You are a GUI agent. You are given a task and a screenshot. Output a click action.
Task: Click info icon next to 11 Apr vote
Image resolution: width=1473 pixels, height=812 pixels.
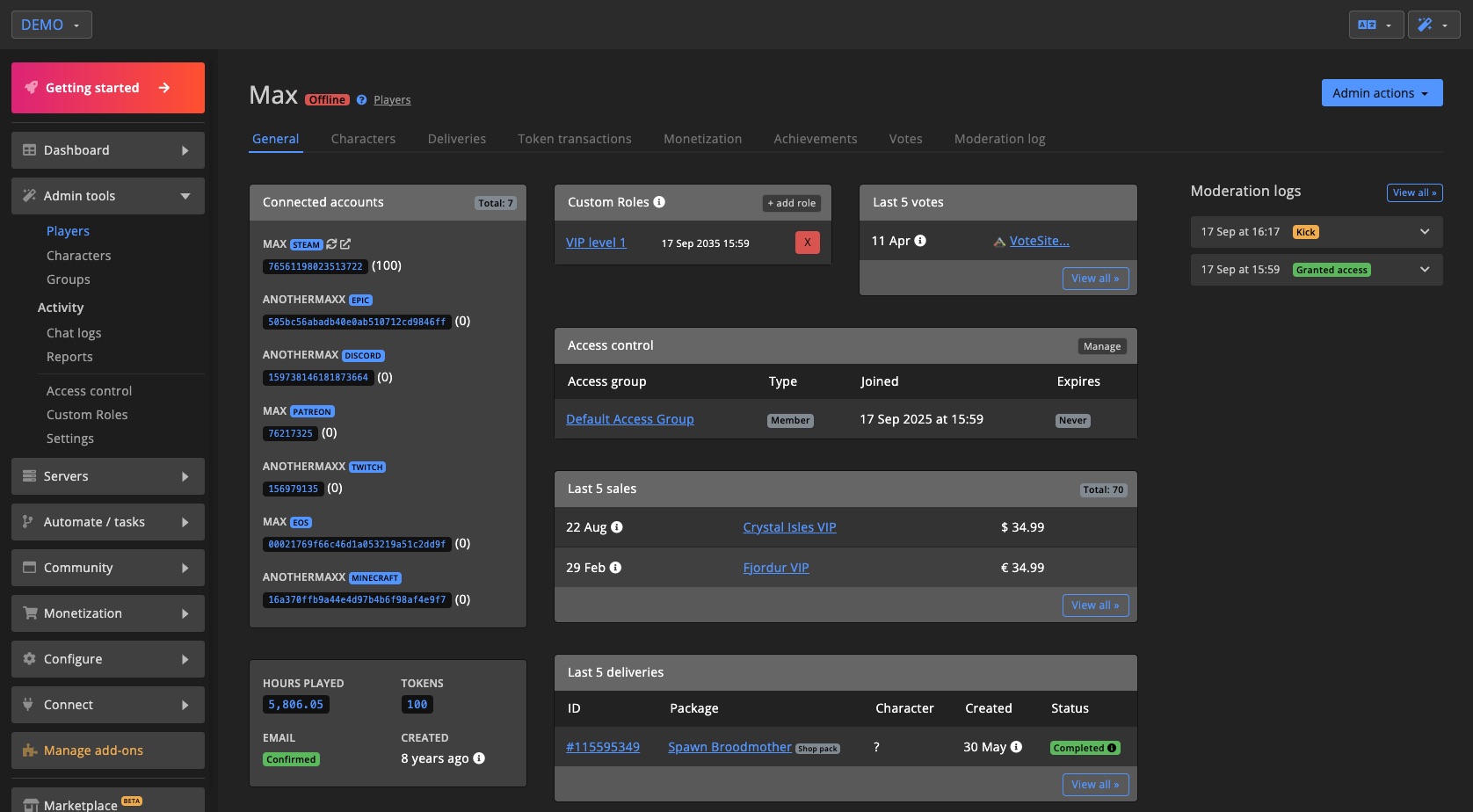coord(920,241)
